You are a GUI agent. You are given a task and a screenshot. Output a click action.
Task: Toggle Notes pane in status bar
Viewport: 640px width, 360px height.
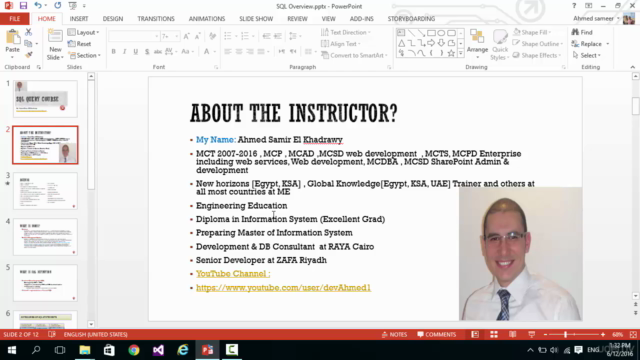tap(394, 334)
